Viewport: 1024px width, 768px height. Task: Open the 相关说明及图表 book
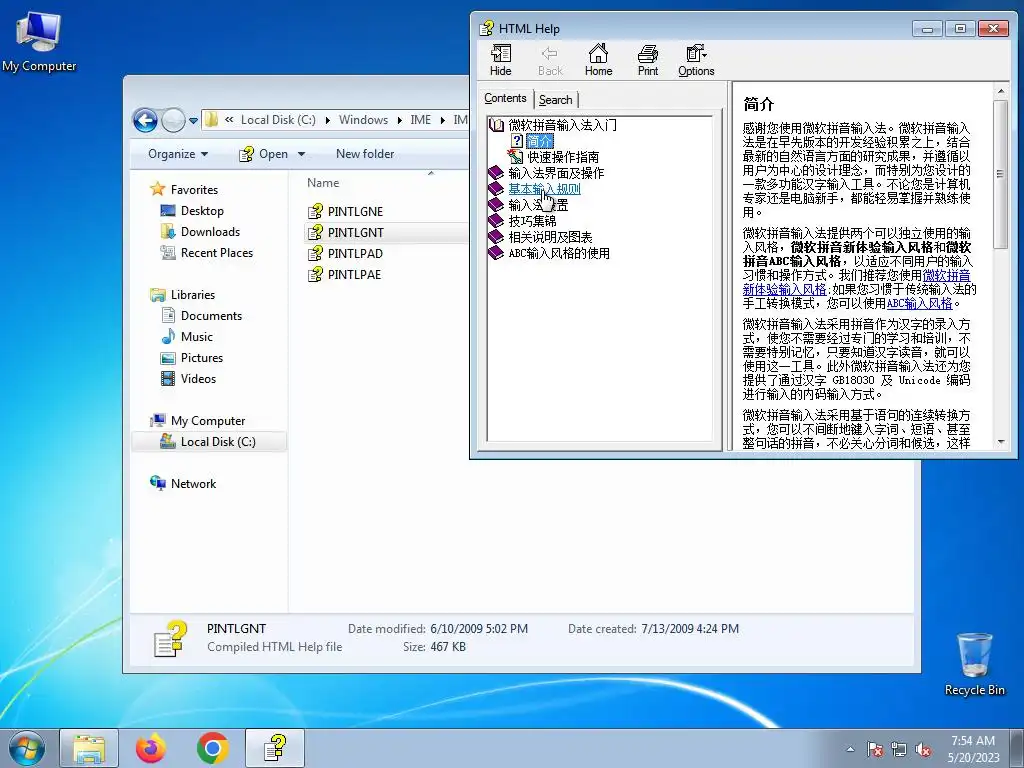click(x=550, y=237)
